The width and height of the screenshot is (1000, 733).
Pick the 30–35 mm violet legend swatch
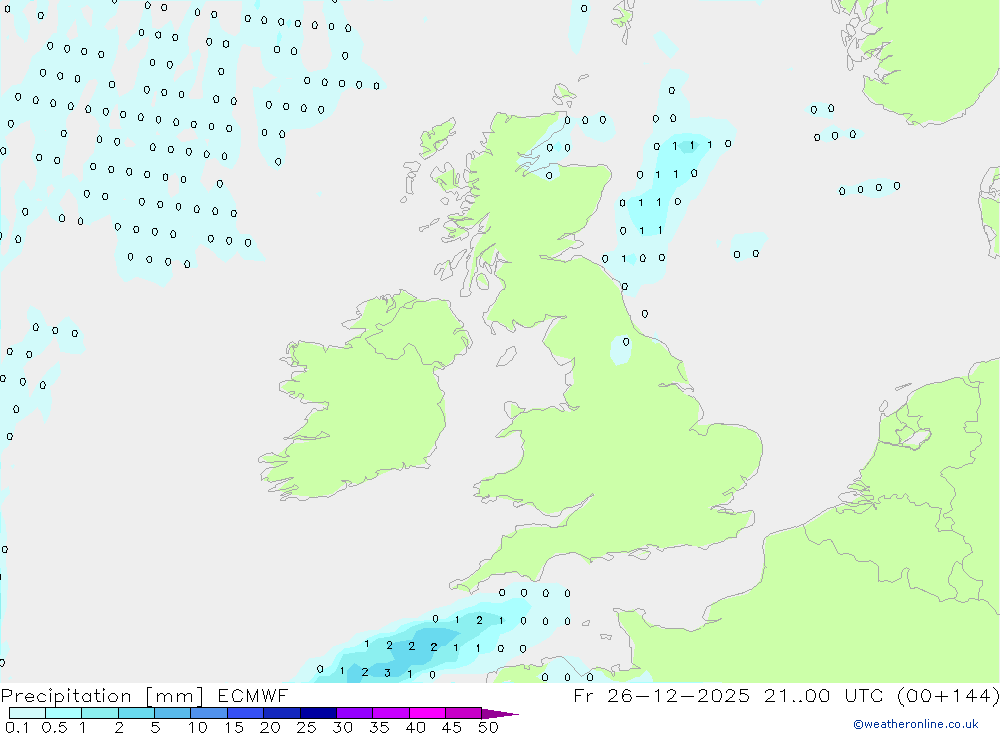(x=354, y=713)
